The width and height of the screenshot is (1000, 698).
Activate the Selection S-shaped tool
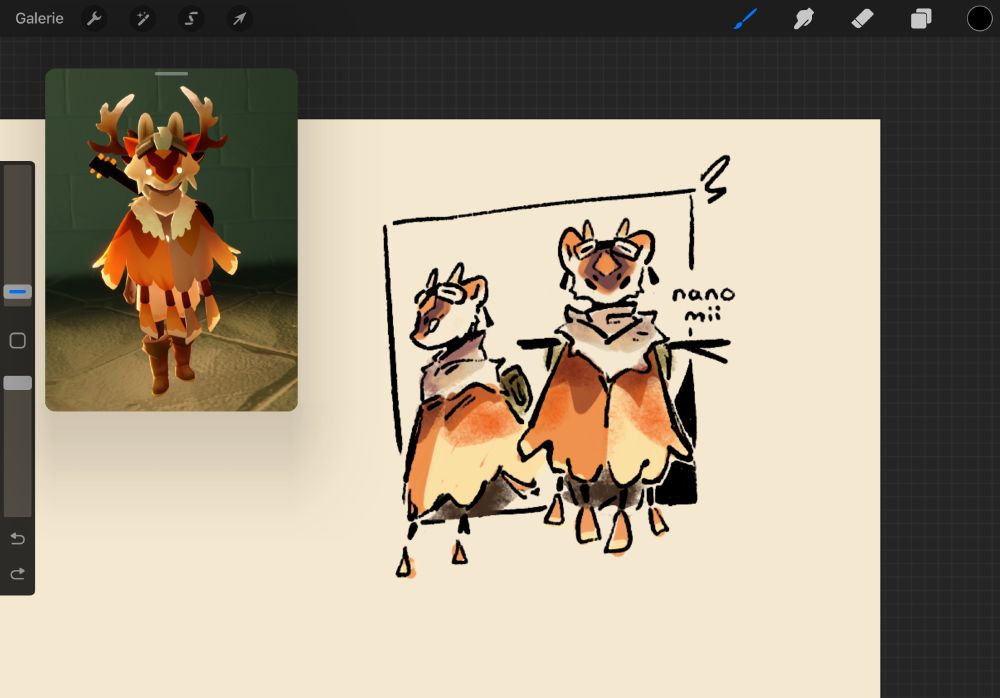[x=191, y=19]
